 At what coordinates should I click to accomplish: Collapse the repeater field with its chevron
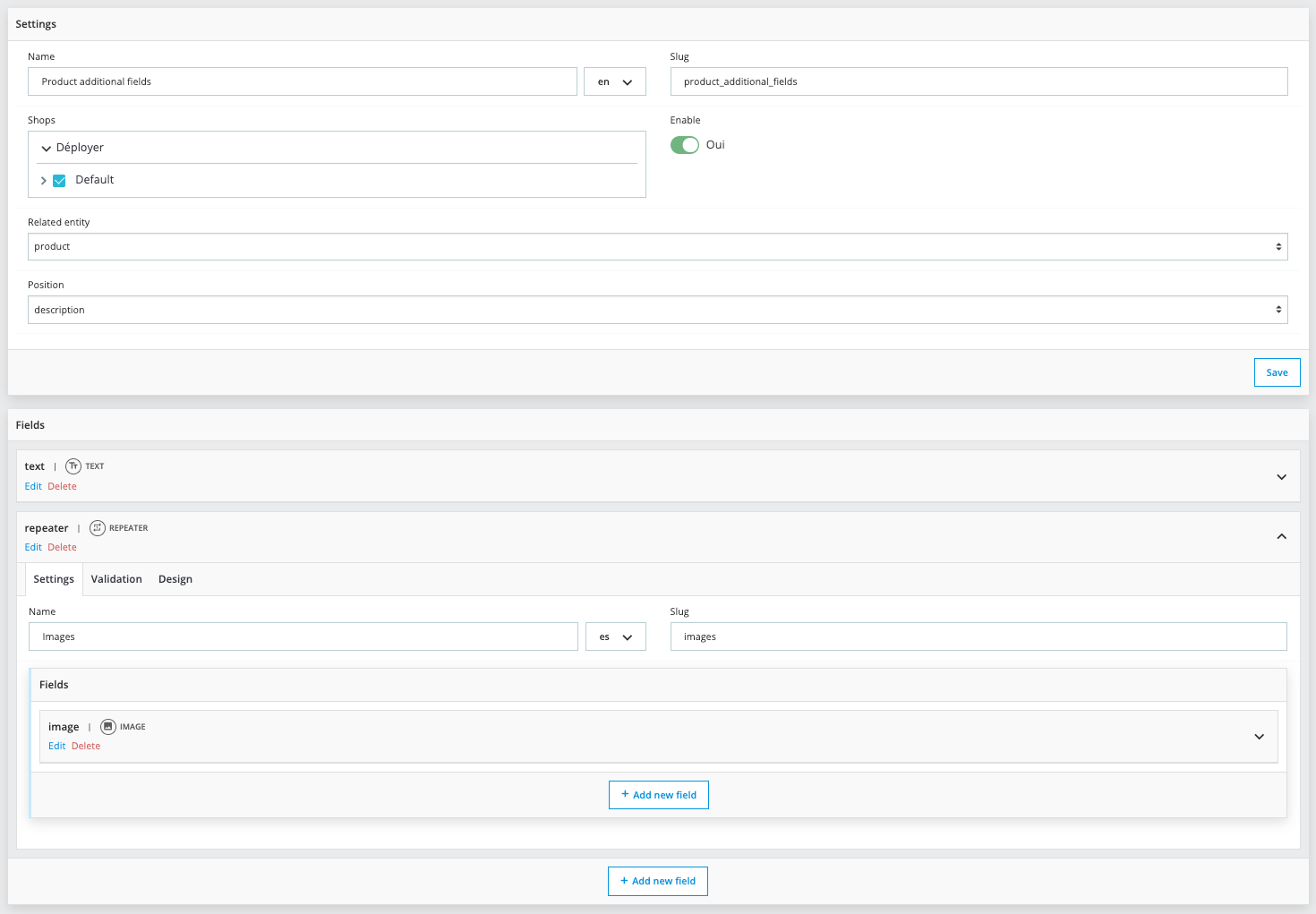(1281, 536)
